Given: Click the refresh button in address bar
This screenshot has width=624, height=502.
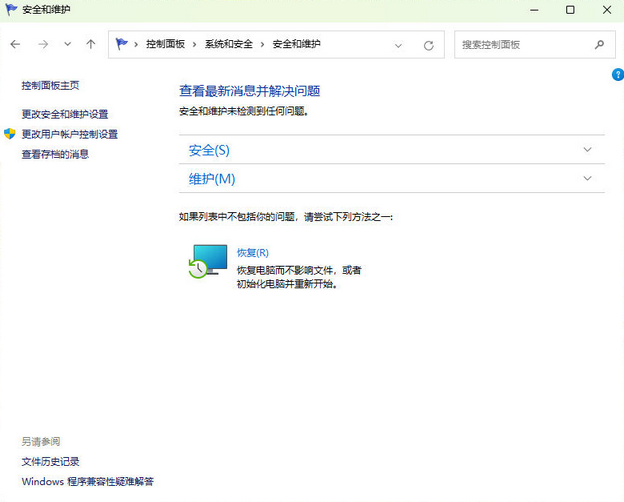Looking at the screenshot, I should click(429, 45).
